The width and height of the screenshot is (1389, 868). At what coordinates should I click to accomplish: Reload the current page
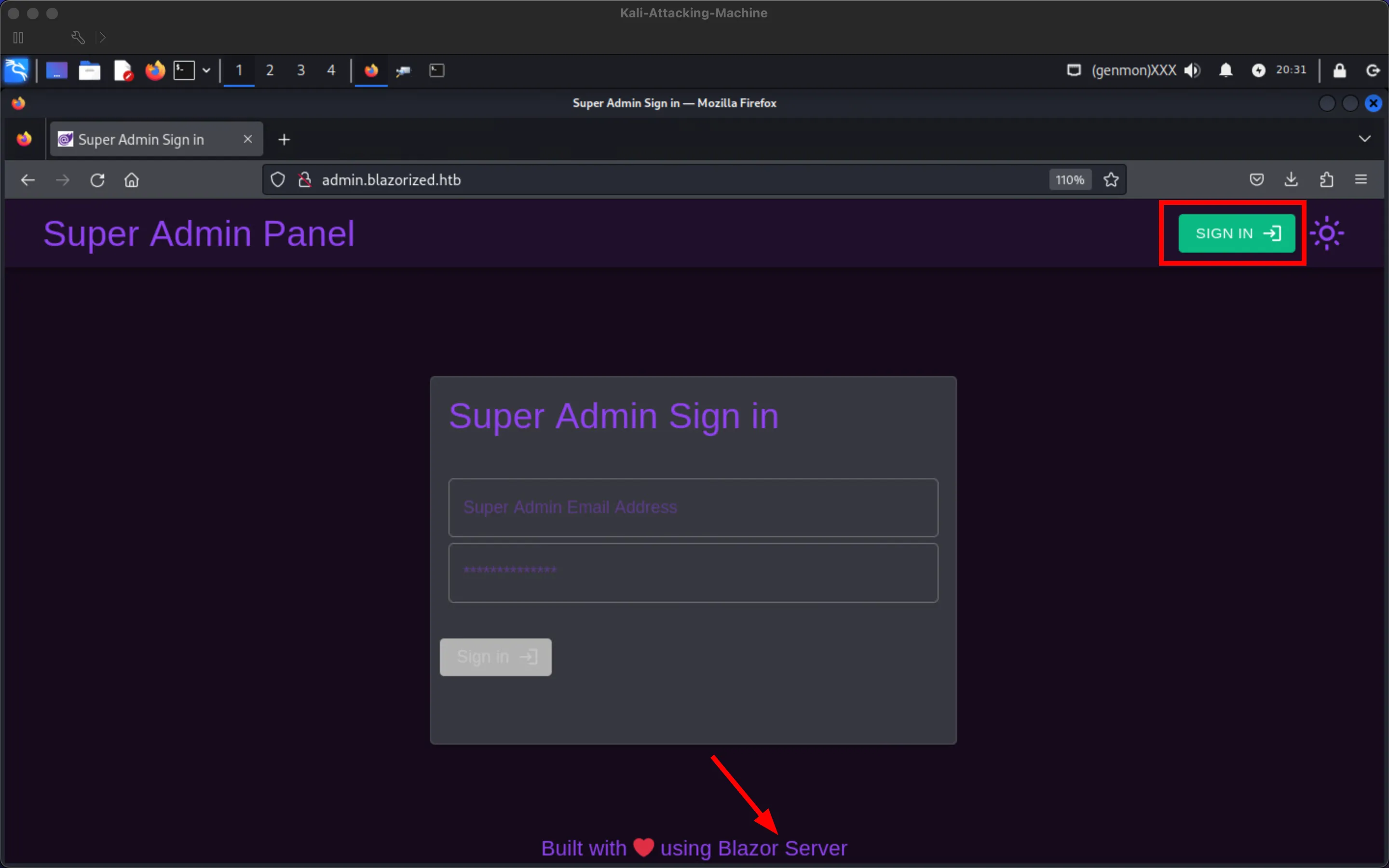pos(97,180)
